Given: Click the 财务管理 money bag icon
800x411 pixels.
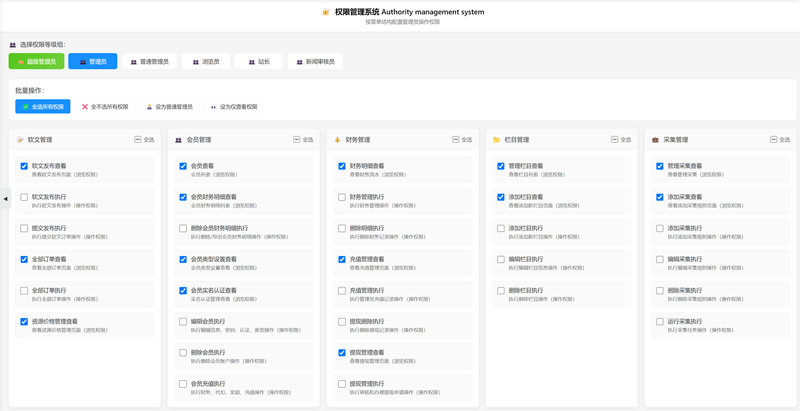Looking at the screenshot, I should tap(337, 140).
